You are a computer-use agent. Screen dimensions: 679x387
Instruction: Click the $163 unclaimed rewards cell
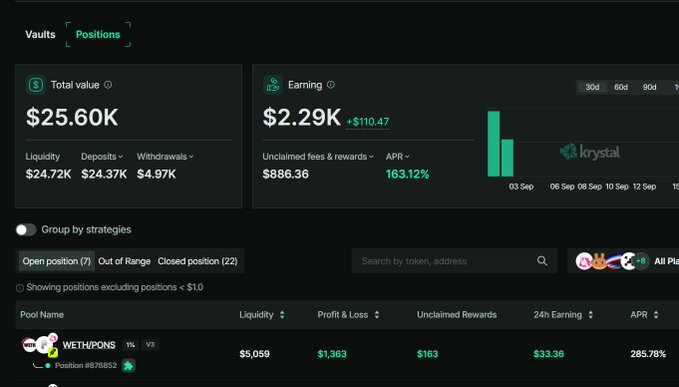click(x=427, y=354)
